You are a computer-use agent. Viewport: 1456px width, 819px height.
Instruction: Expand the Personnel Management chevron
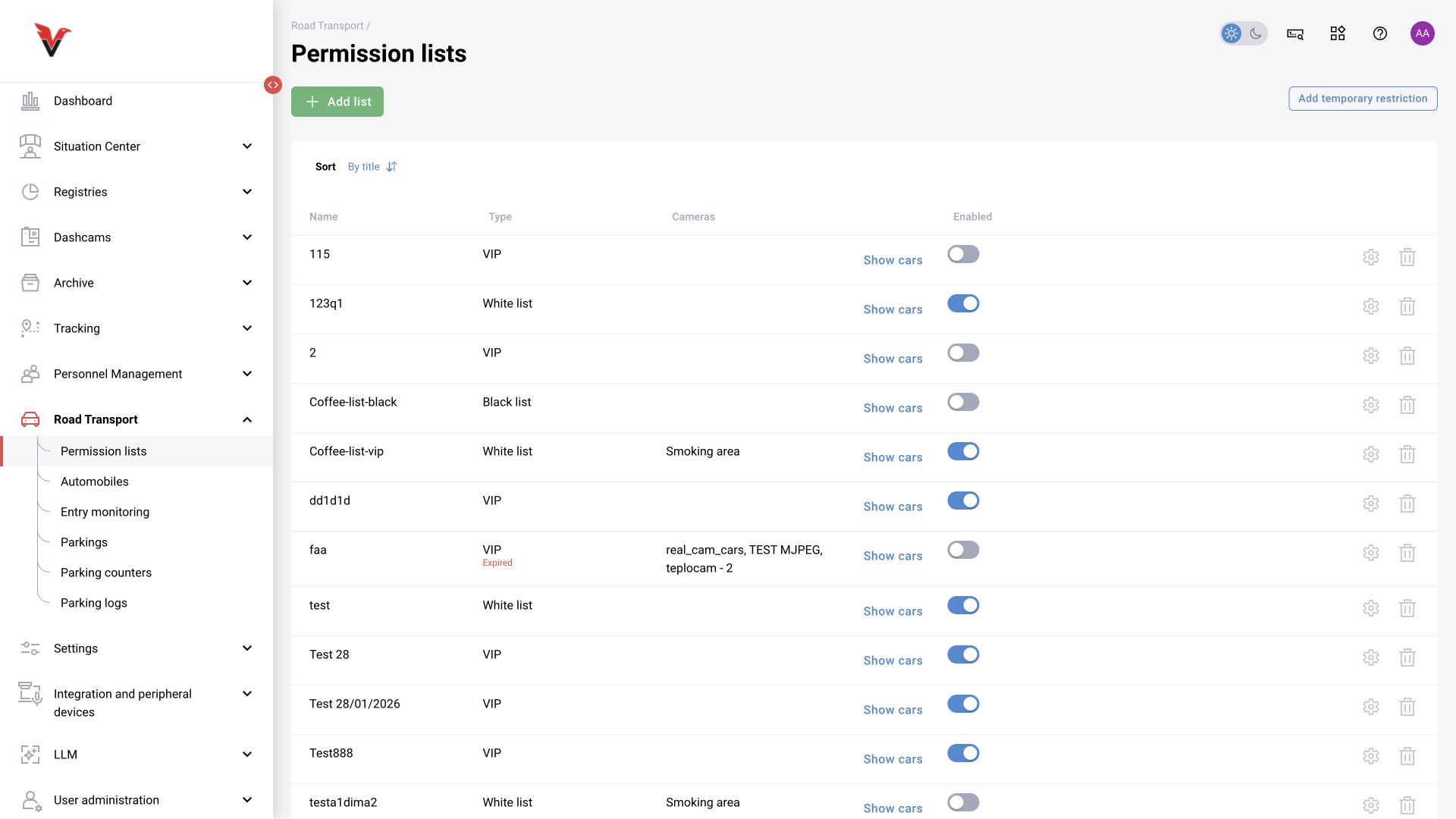coord(247,374)
